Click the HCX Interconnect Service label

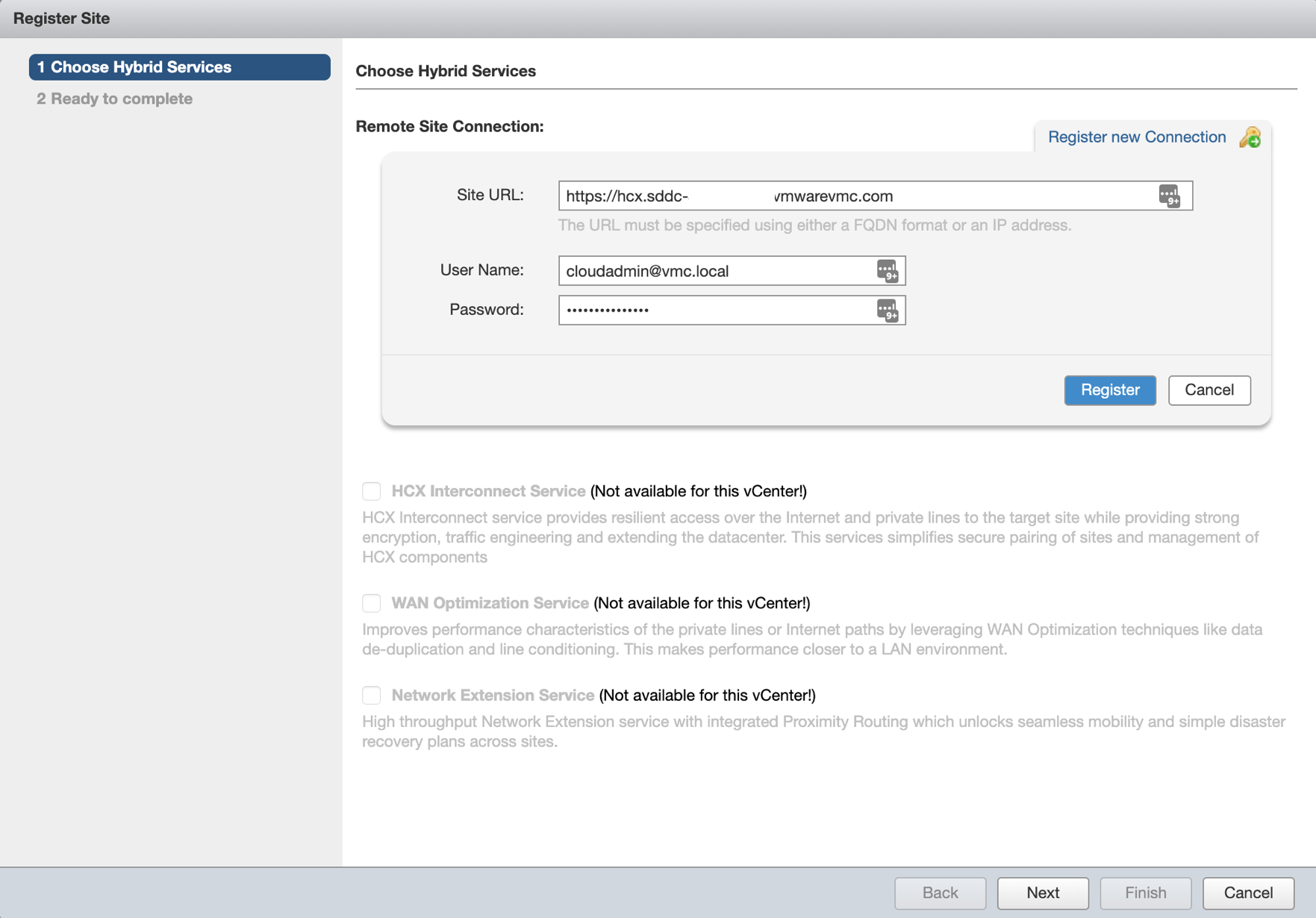pyautogui.click(x=488, y=491)
